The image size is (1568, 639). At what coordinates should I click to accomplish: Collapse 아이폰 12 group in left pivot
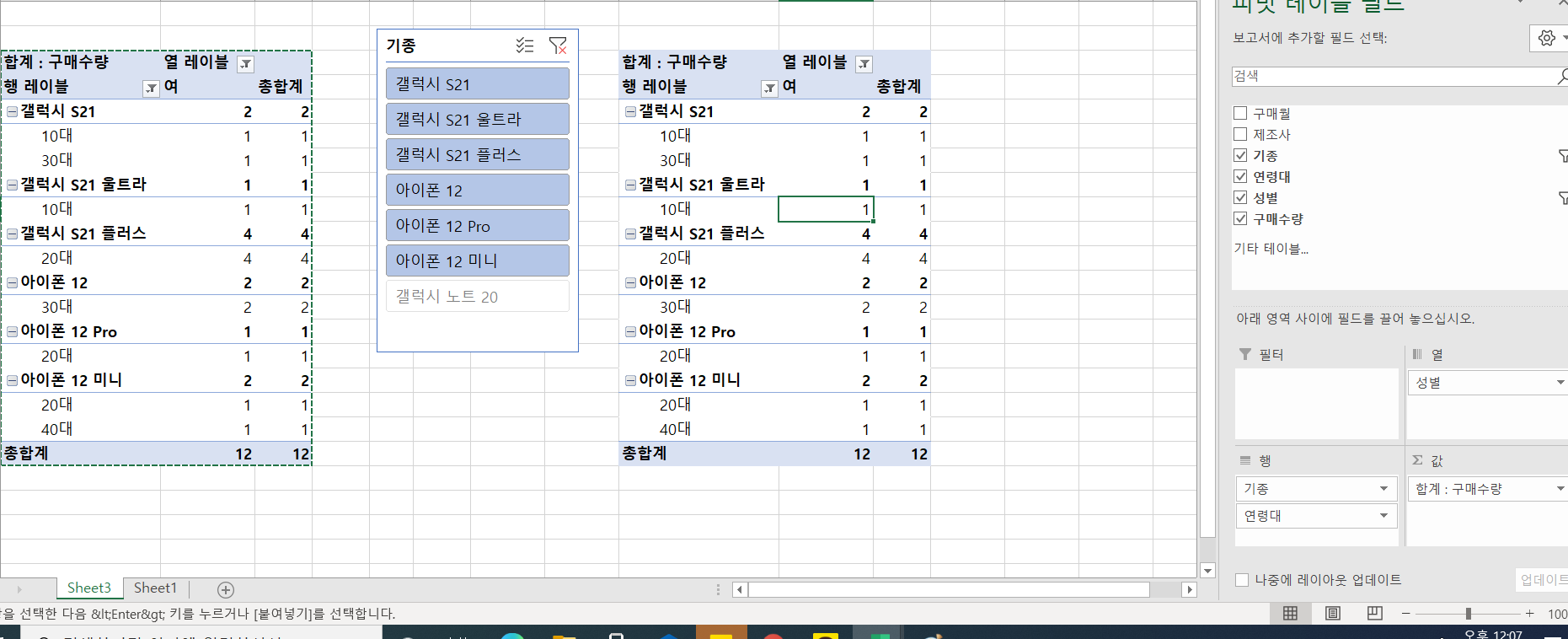pos(13,282)
